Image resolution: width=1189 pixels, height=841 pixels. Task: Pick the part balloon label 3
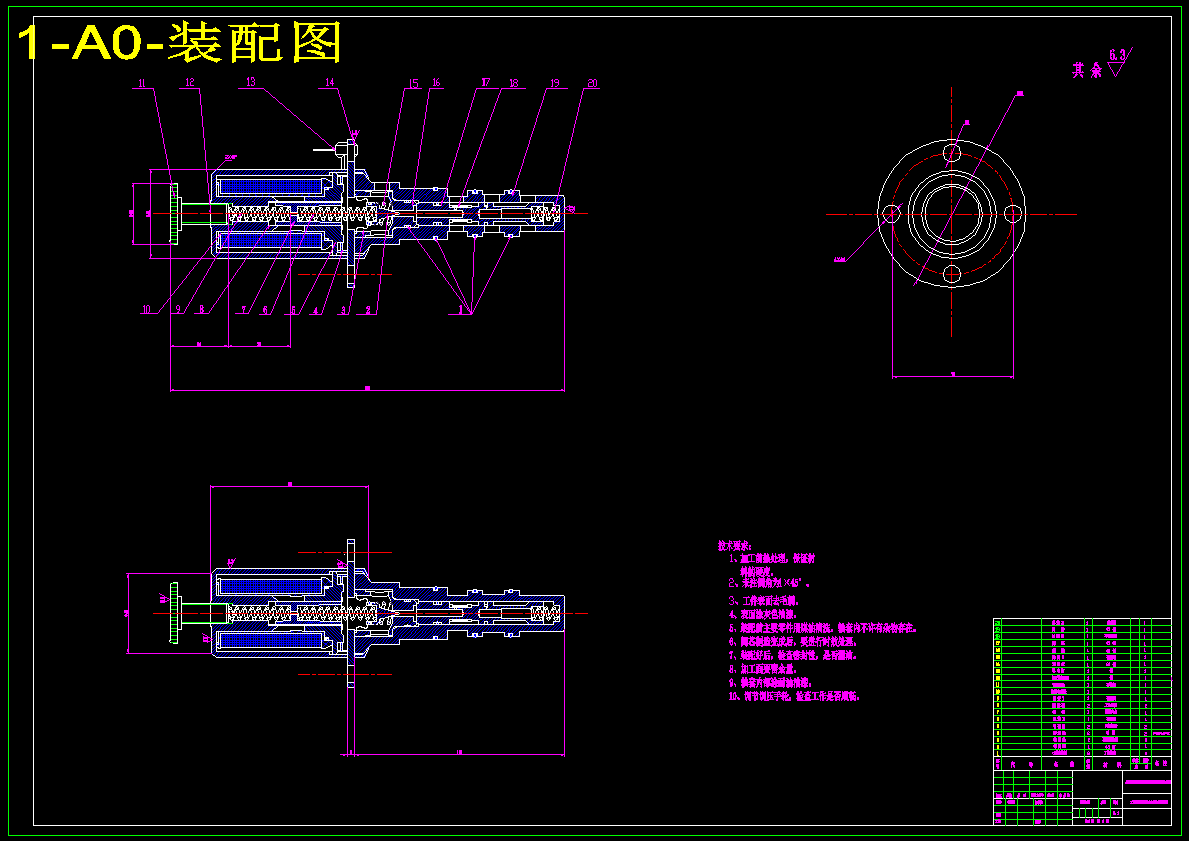click(343, 309)
